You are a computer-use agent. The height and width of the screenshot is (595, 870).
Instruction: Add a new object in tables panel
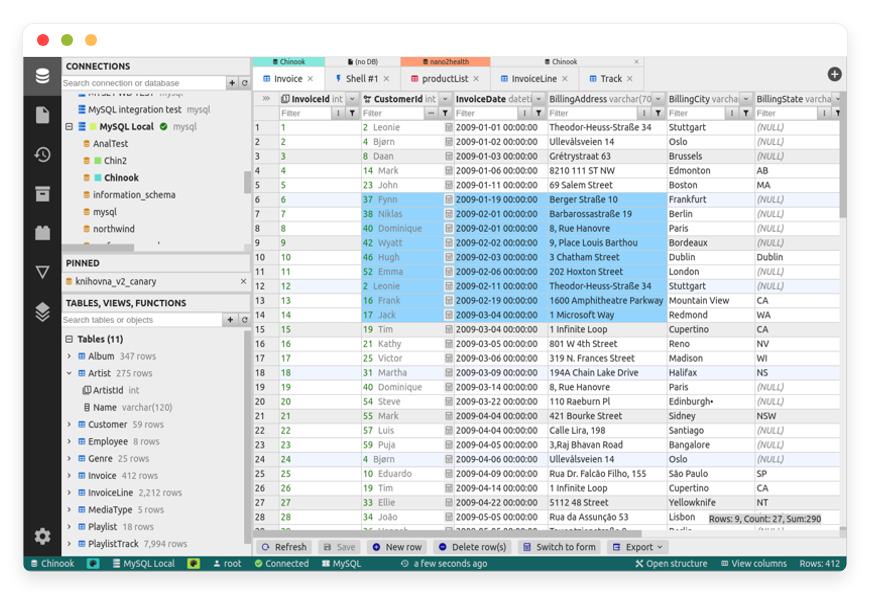coord(230,320)
